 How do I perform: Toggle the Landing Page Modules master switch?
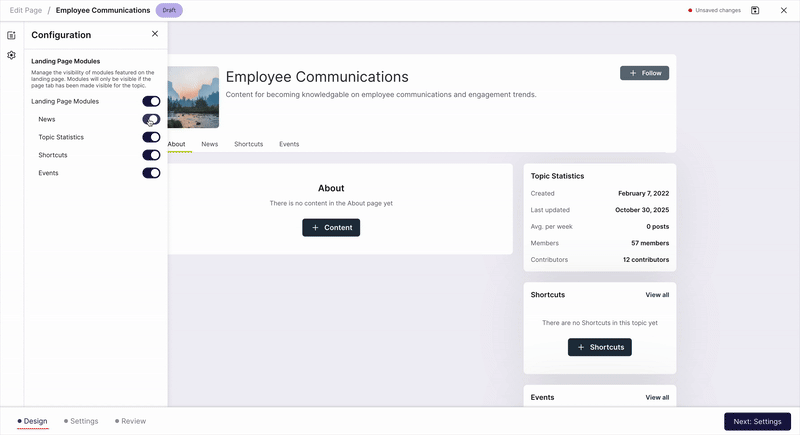click(x=151, y=101)
